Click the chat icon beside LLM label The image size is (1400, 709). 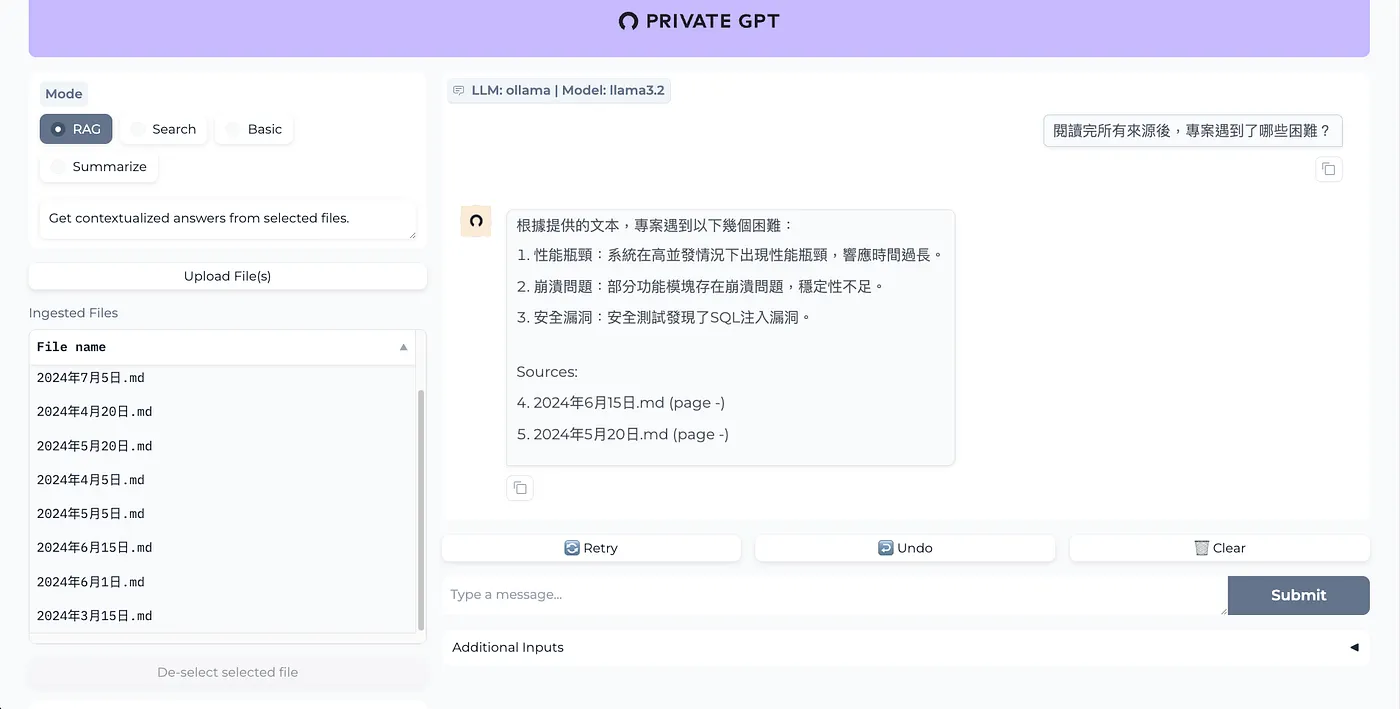[459, 90]
